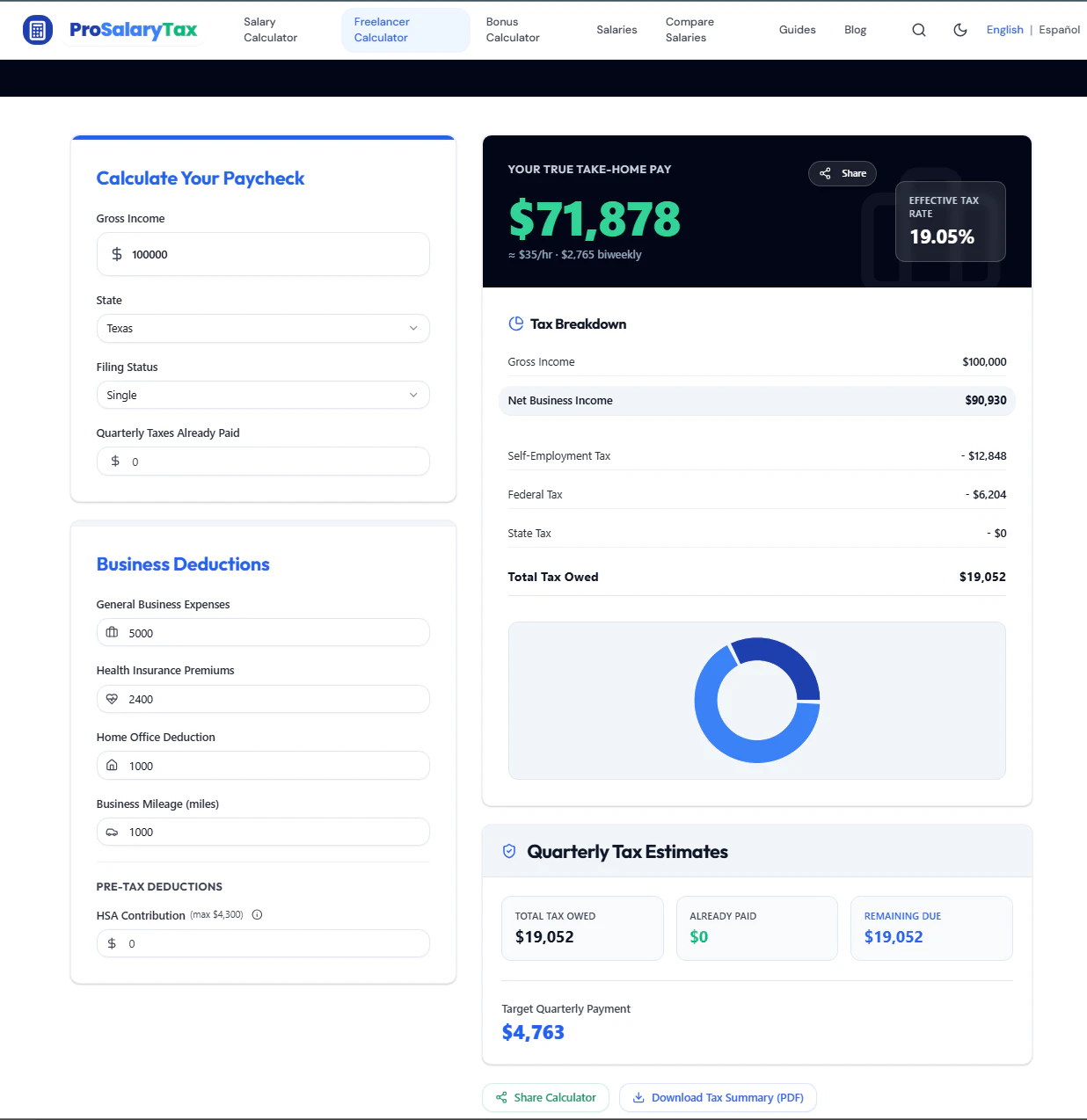
Task: Visit the Blog nav link
Action: click(856, 30)
